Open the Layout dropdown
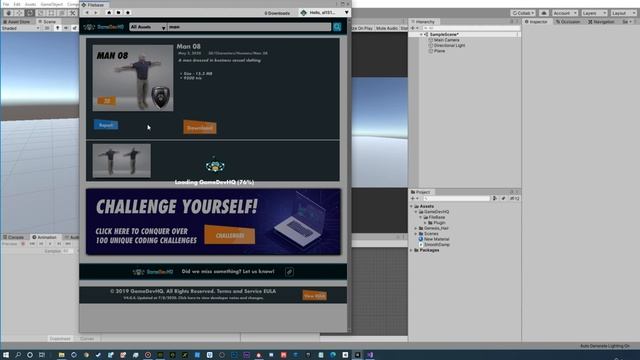Viewport: 640px width, 360px height. pos(623,13)
